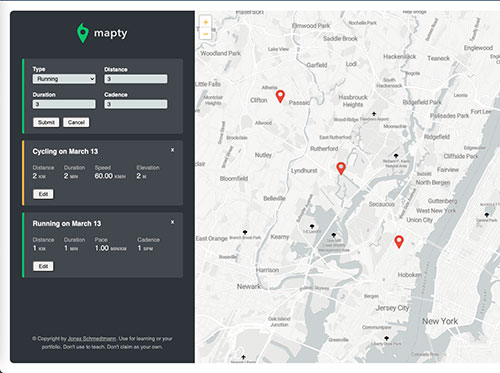
Task: Submit the workout form
Action: point(46,122)
